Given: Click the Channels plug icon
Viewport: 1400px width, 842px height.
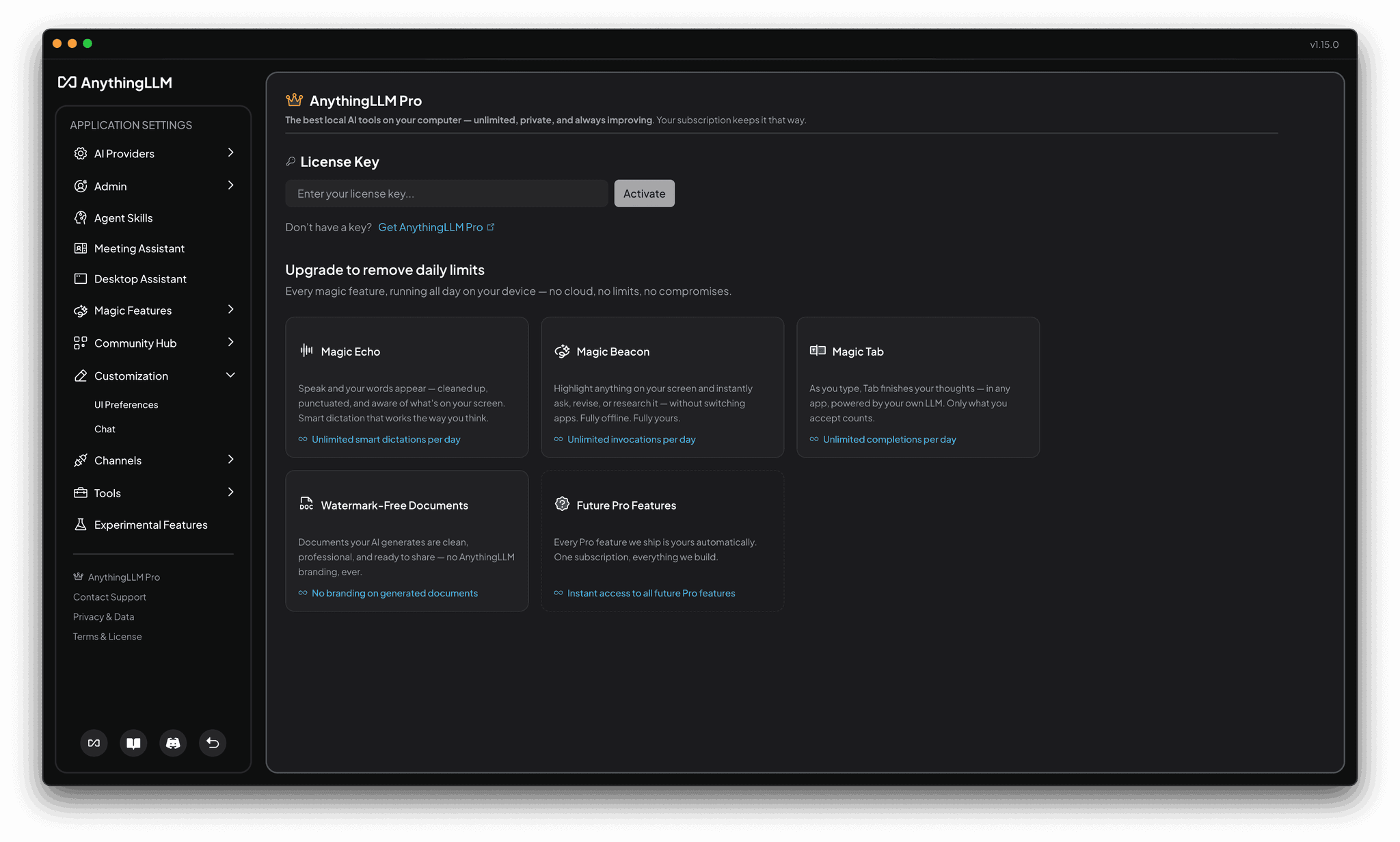Looking at the screenshot, I should coord(81,460).
